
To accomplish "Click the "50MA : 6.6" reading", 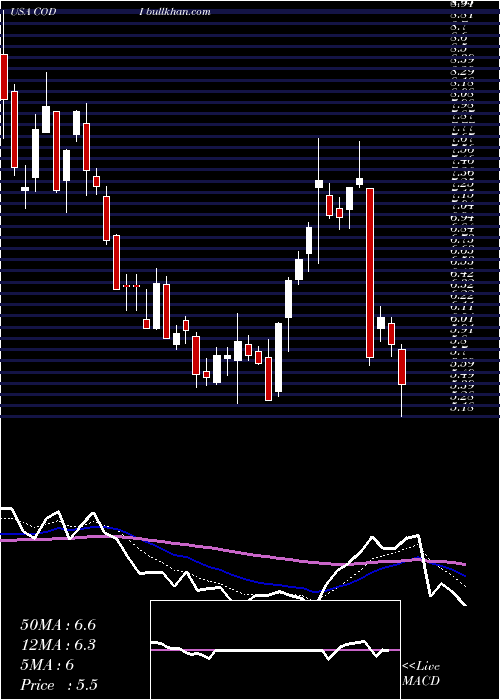I will point(58,625).
